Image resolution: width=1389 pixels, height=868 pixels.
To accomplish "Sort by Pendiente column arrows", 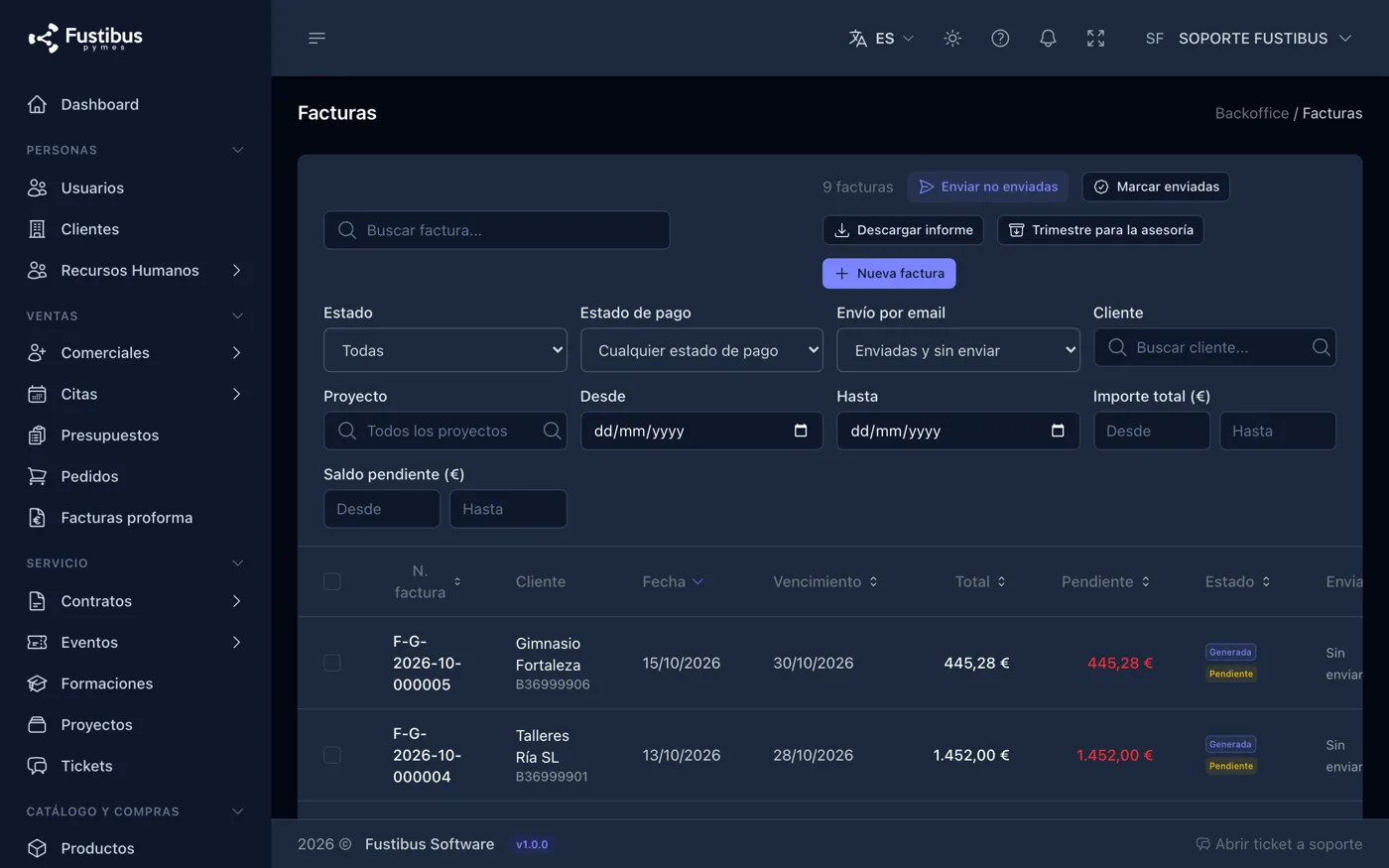I will pos(1146,581).
